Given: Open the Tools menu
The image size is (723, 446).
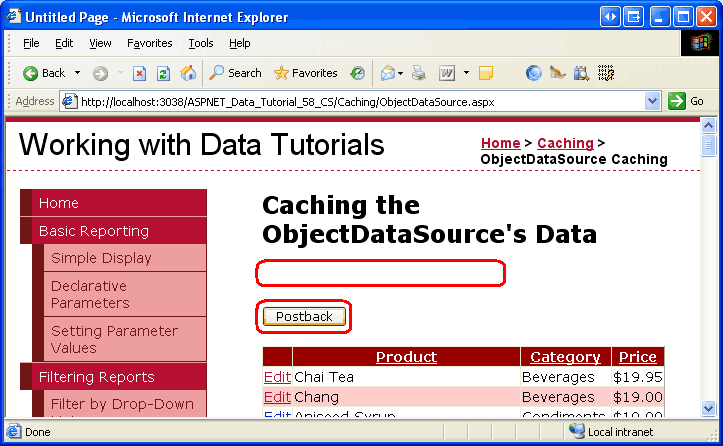Looking at the screenshot, I should (x=201, y=43).
